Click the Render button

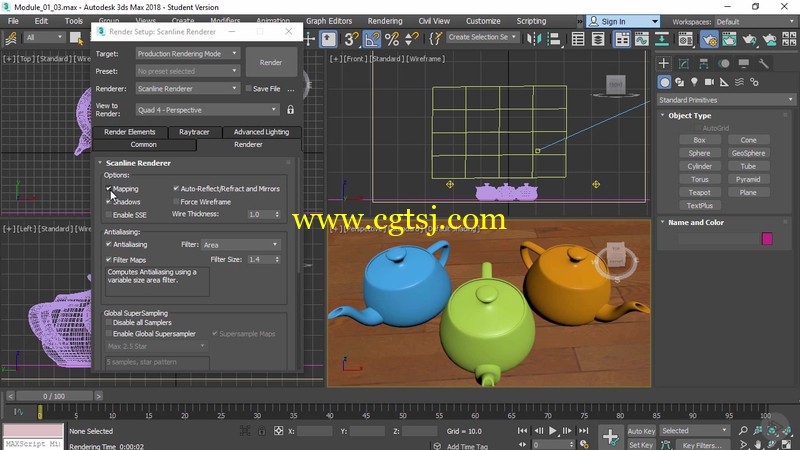tap(271, 62)
